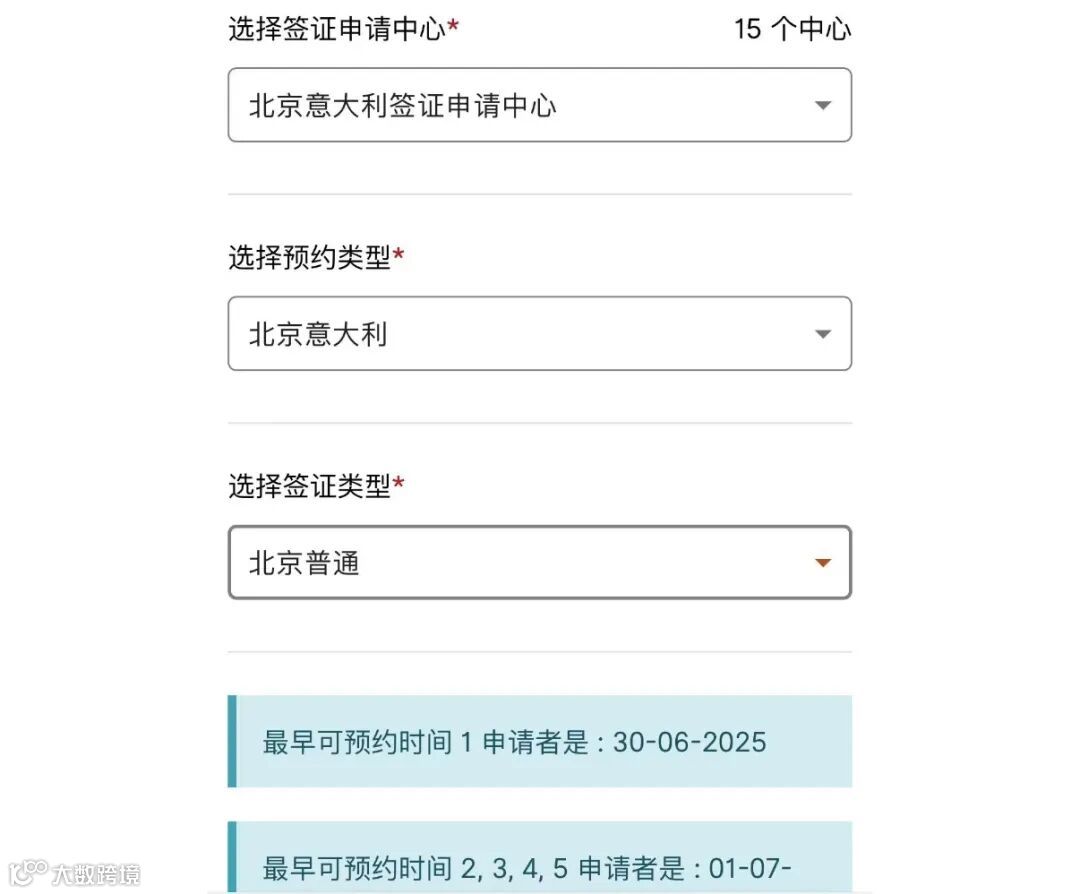Screen dimensions: 1080x894
Task: Expand the 北京意大利签证申请中心 dropdown arrow
Action: 822,105
